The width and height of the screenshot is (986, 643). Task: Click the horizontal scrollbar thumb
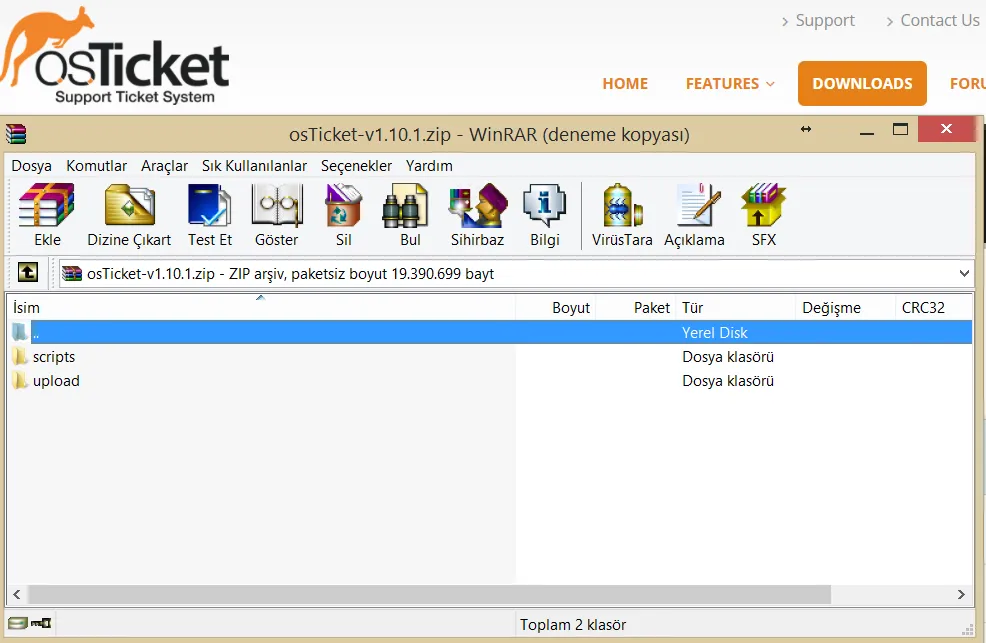[x=429, y=594]
